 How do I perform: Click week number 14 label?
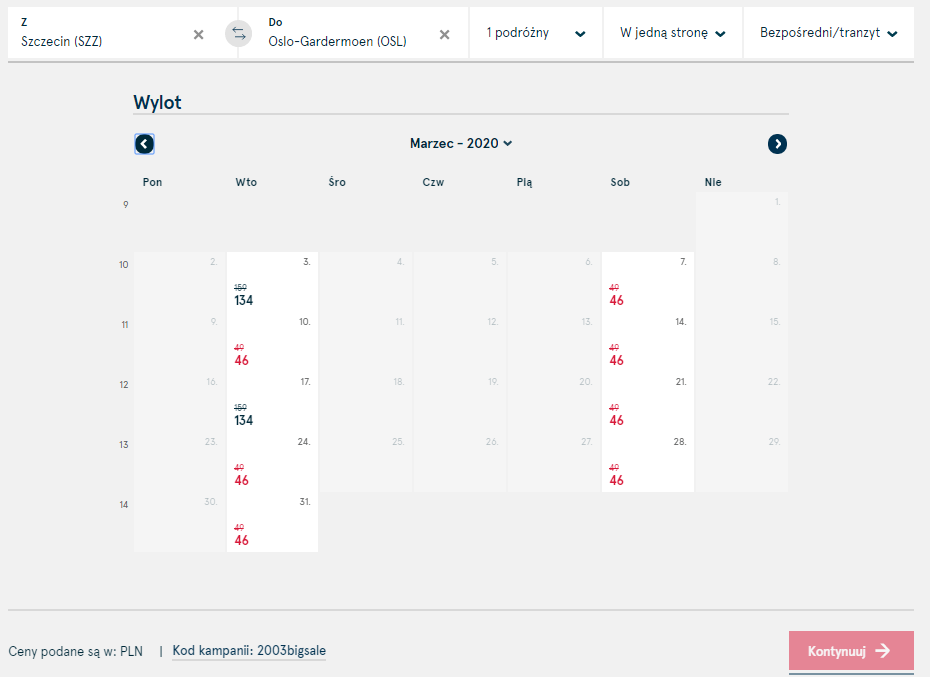point(123,504)
